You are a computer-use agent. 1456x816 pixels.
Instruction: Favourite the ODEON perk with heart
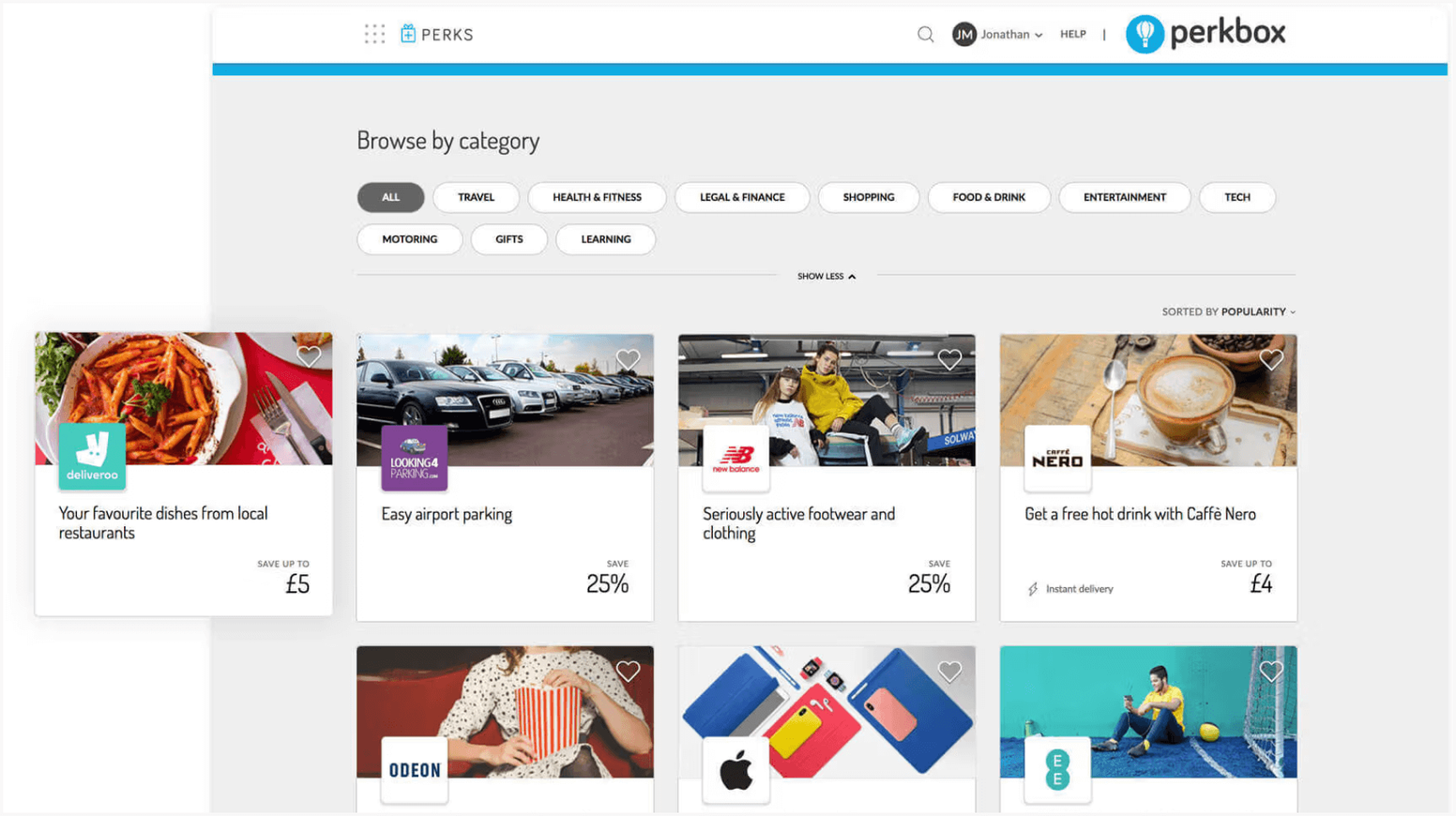coord(629,671)
